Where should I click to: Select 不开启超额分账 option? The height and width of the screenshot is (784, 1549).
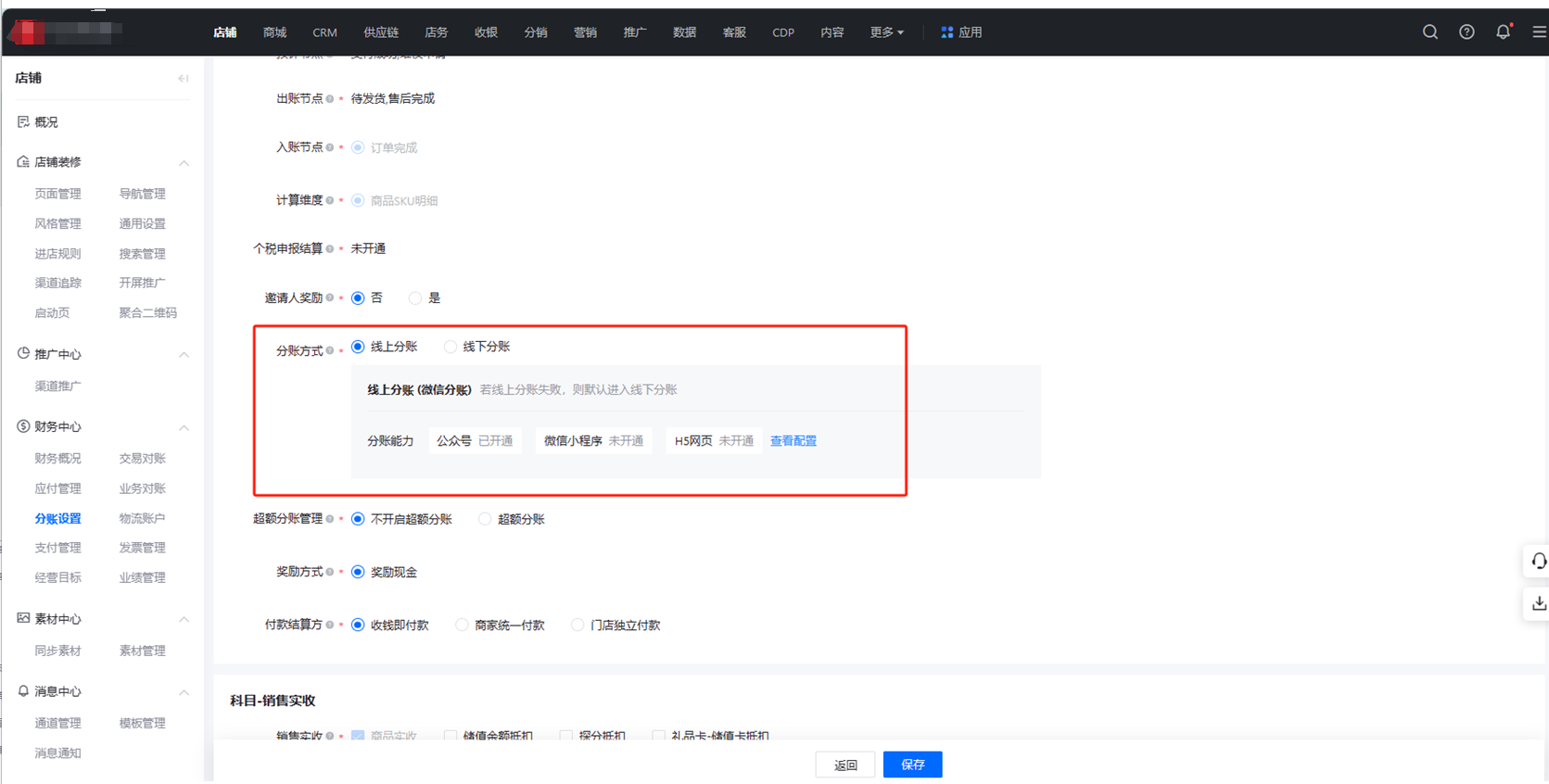(x=358, y=519)
